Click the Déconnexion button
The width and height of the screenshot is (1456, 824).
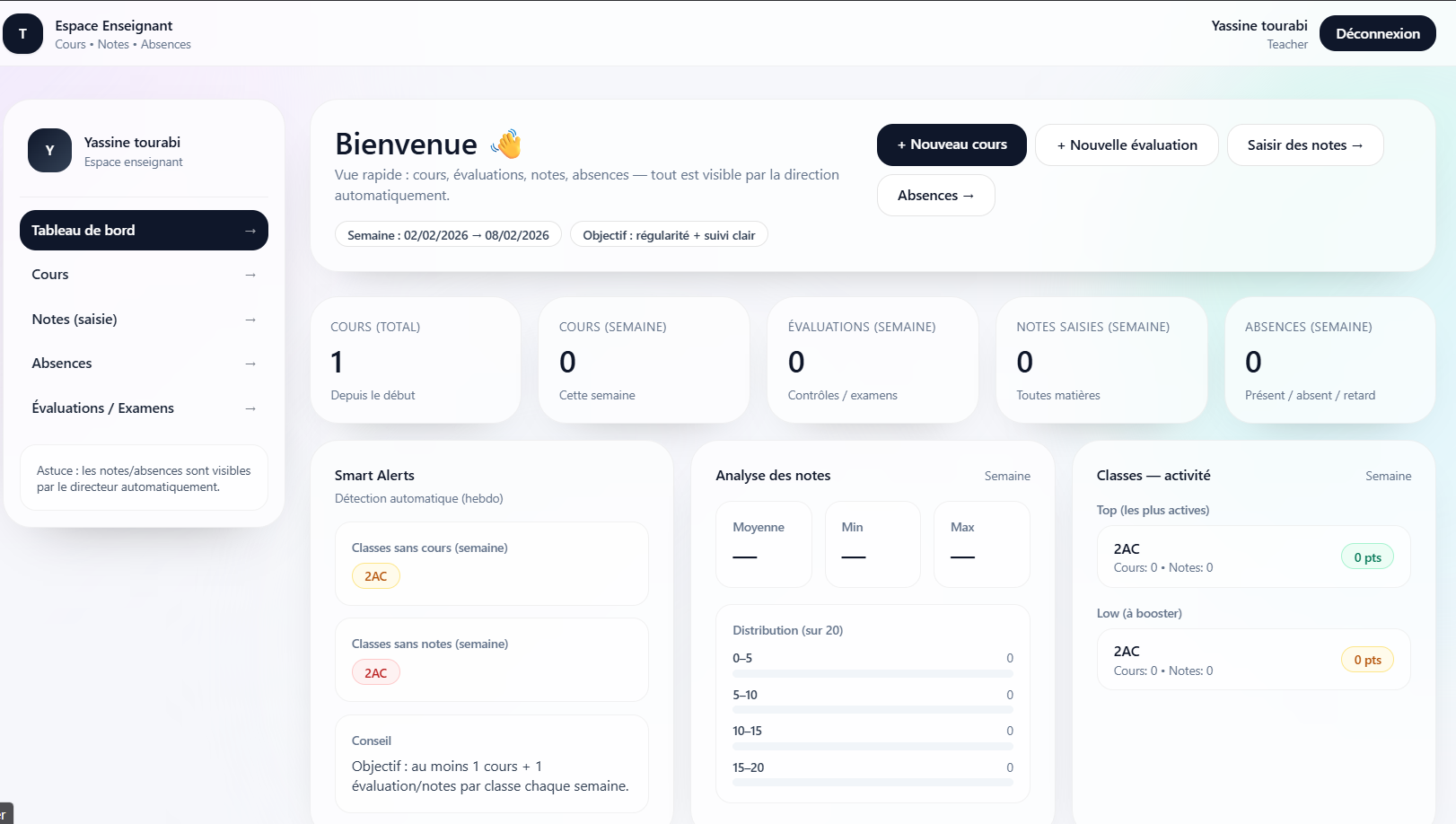pos(1377,33)
